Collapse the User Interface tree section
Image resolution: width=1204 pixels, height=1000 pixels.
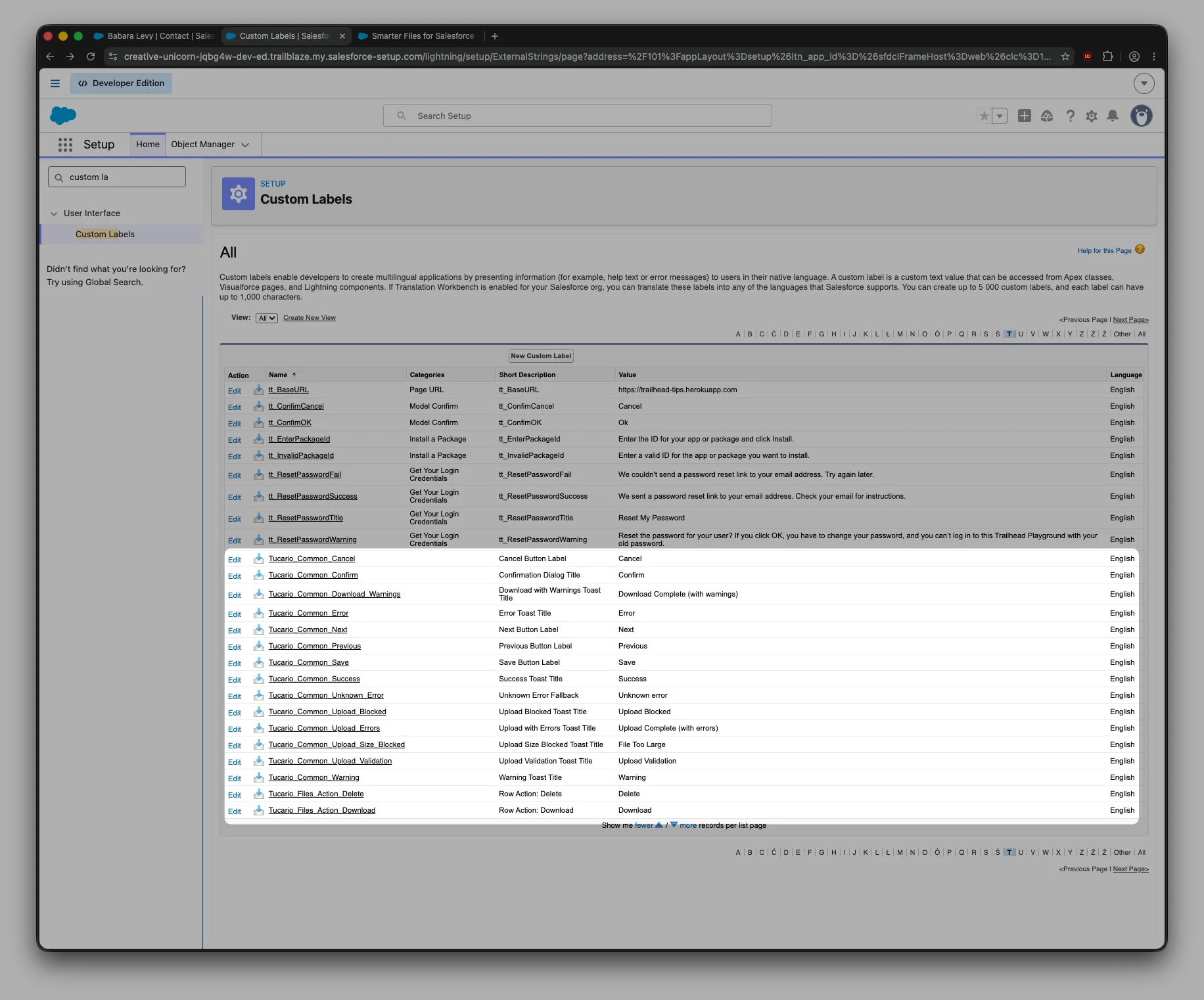(54, 214)
